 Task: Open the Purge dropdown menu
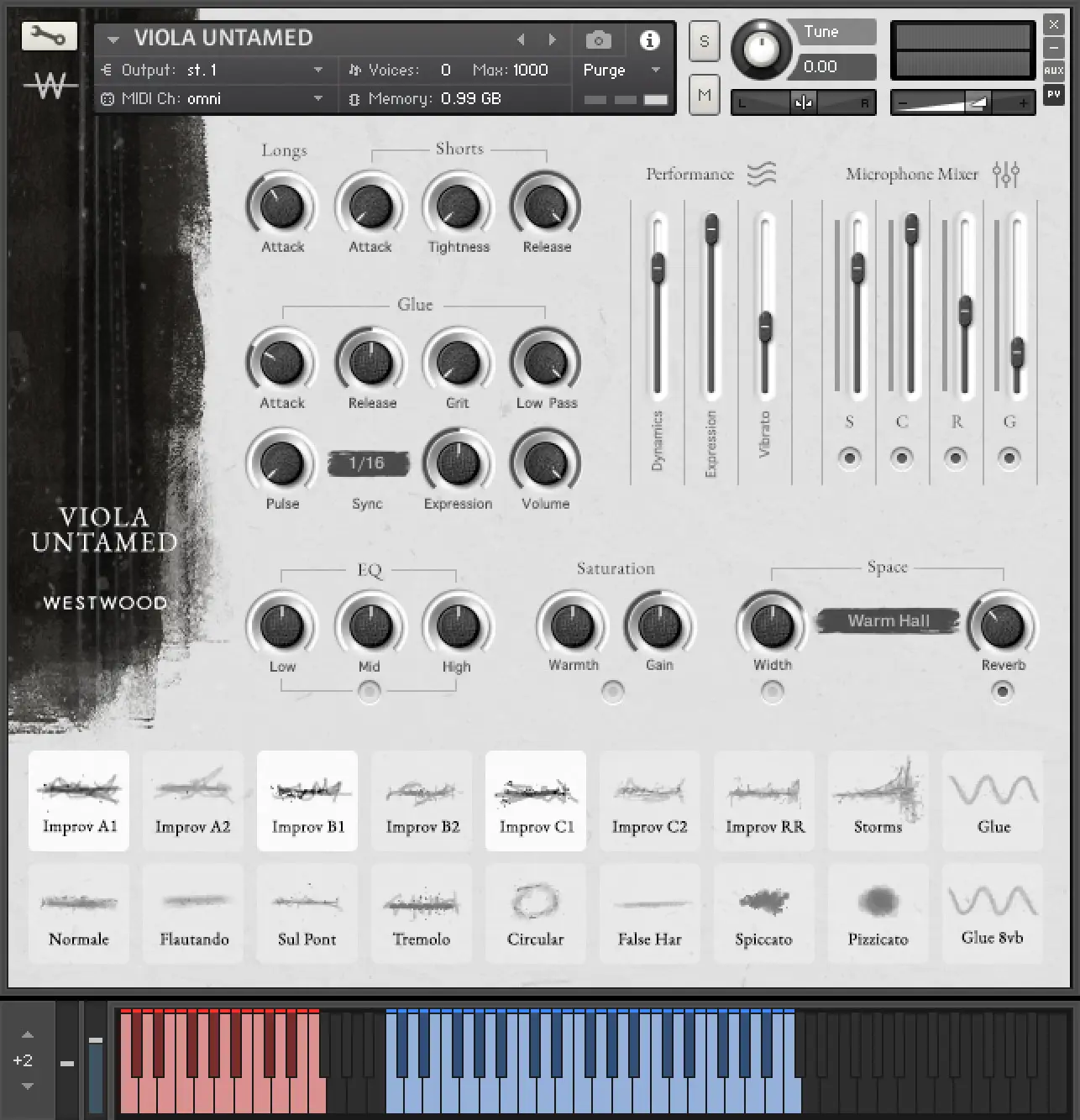(622, 70)
